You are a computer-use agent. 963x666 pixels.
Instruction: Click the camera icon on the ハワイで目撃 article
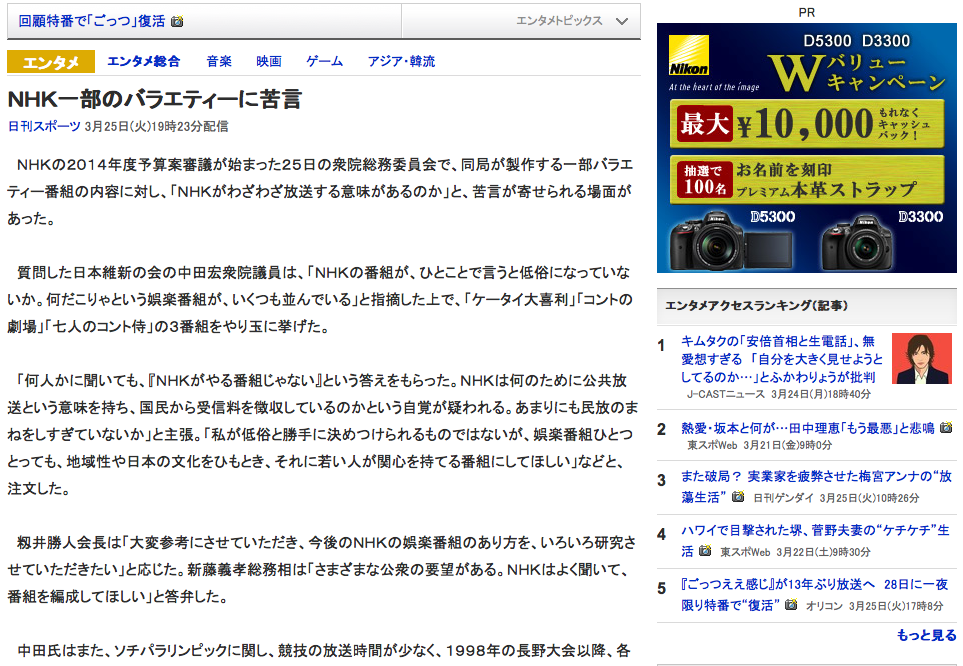pyautogui.click(x=707, y=549)
